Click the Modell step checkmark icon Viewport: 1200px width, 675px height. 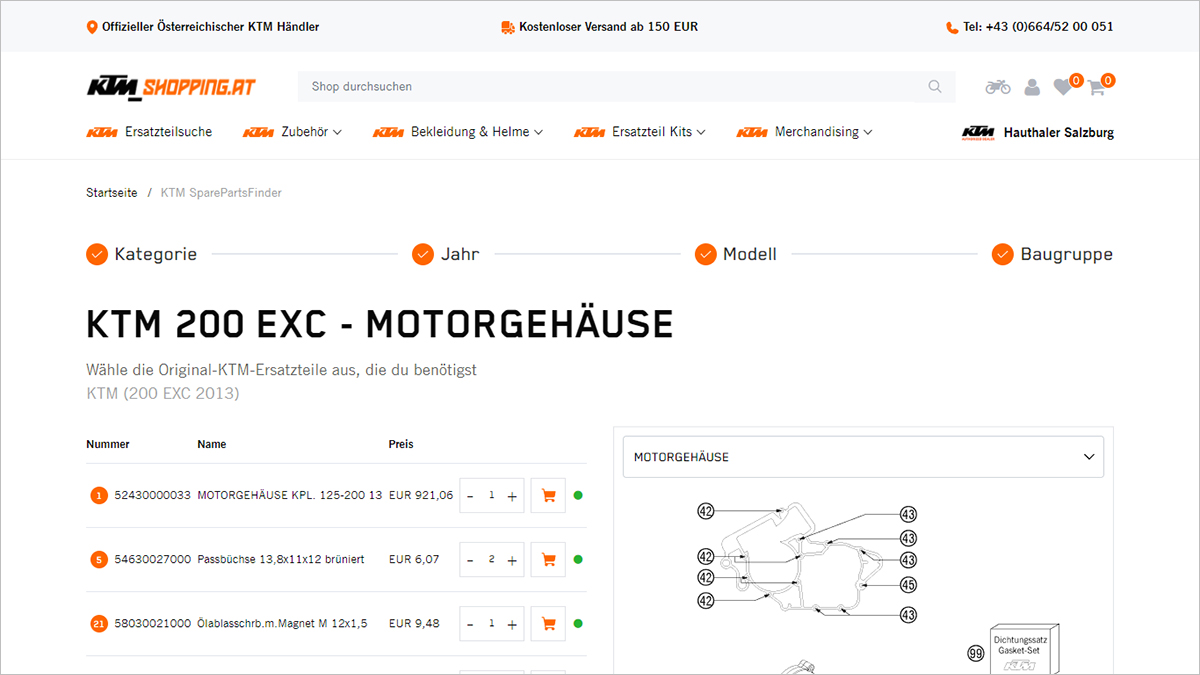(706, 254)
